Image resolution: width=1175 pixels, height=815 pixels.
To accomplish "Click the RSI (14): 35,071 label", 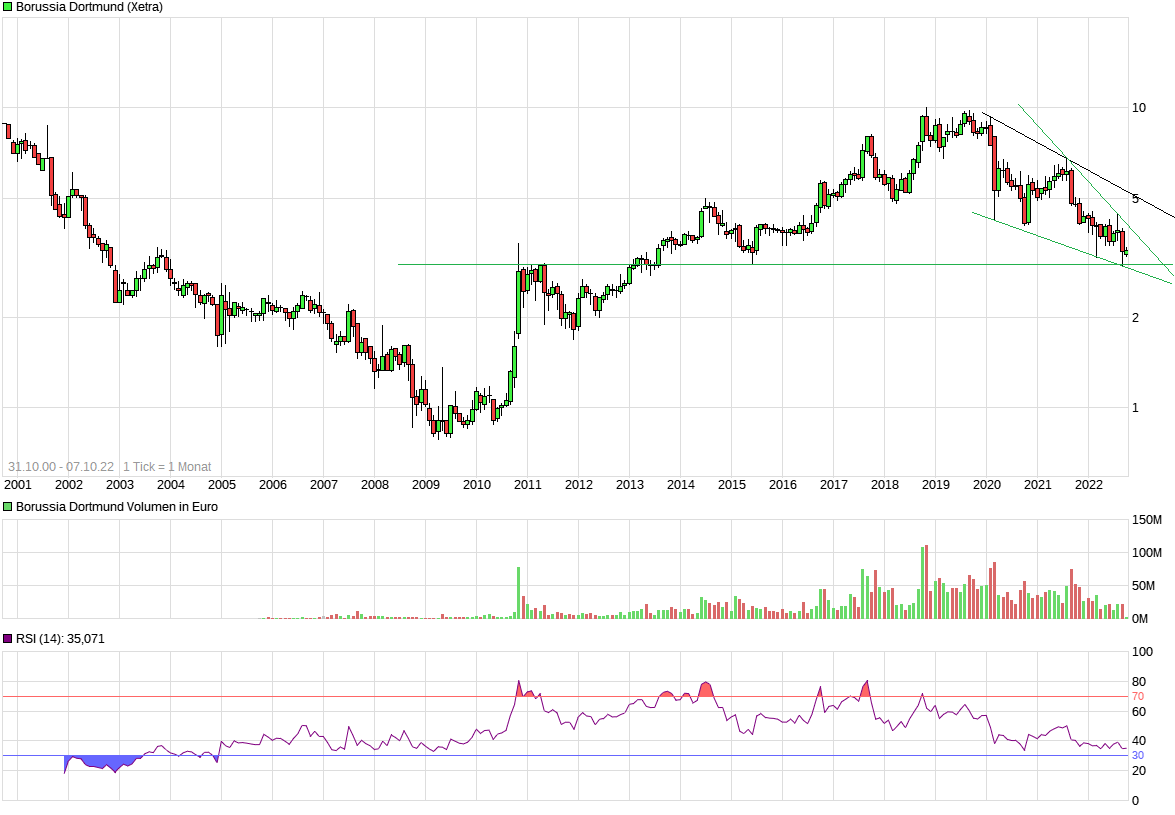I will click(60, 638).
